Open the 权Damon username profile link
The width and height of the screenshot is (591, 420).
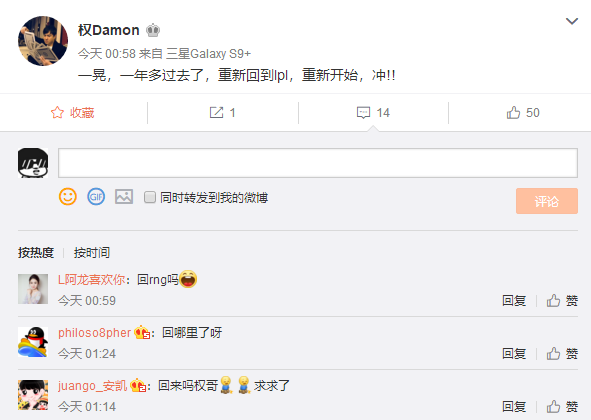[x=109, y=30]
